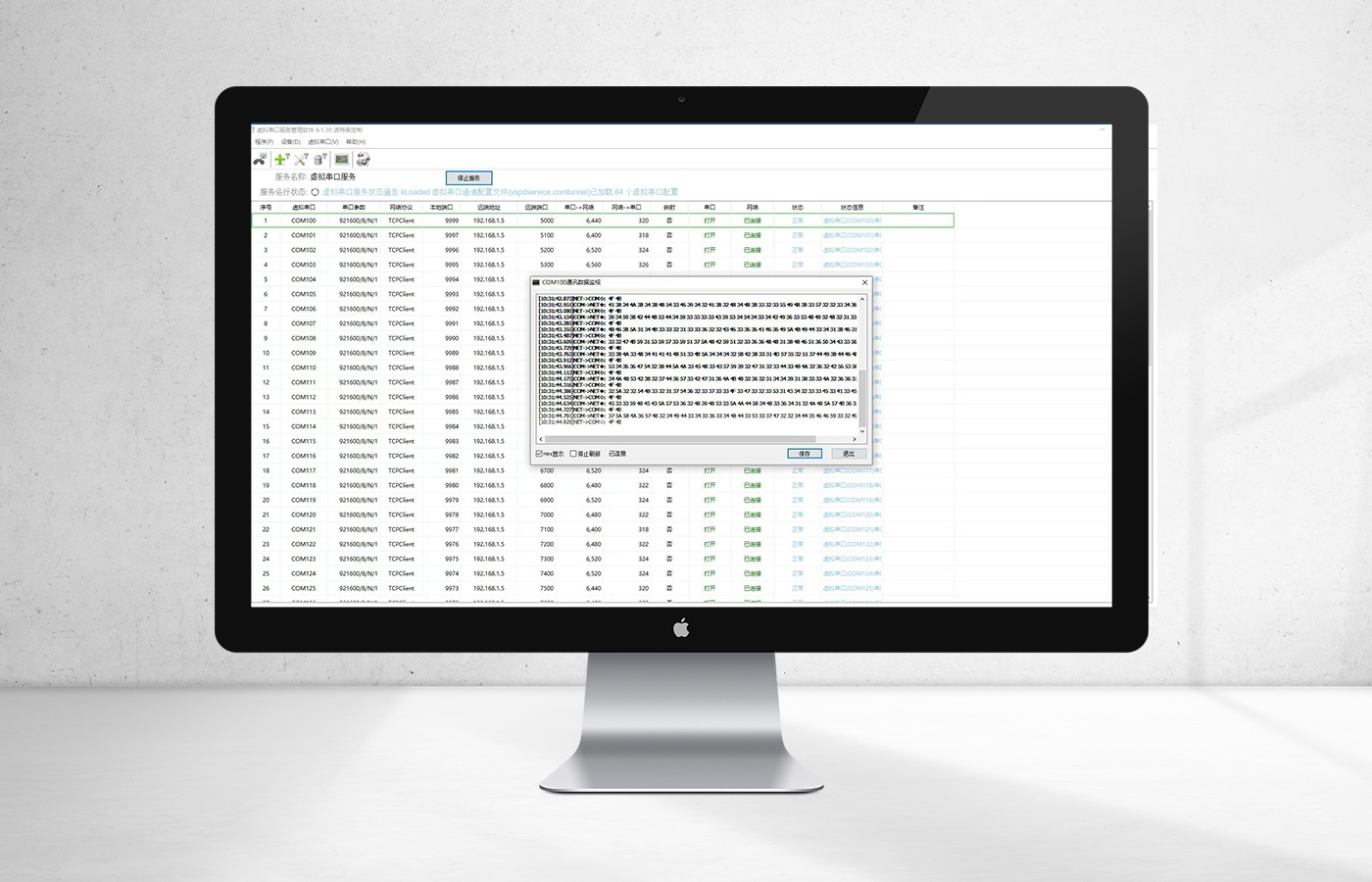Enable the 停止刷新 checkbox
Screen dimensions: 1372x882
tap(573, 454)
